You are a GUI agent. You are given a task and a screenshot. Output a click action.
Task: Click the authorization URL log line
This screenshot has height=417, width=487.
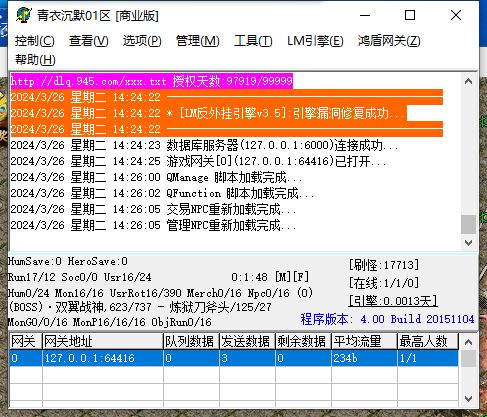click(152, 81)
